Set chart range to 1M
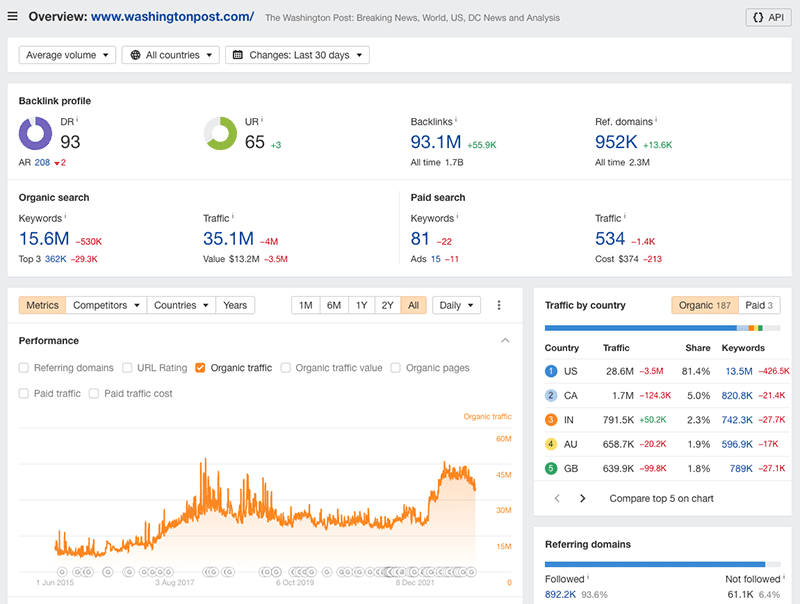Viewport: 800px width, 604px height. pyautogui.click(x=306, y=305)
